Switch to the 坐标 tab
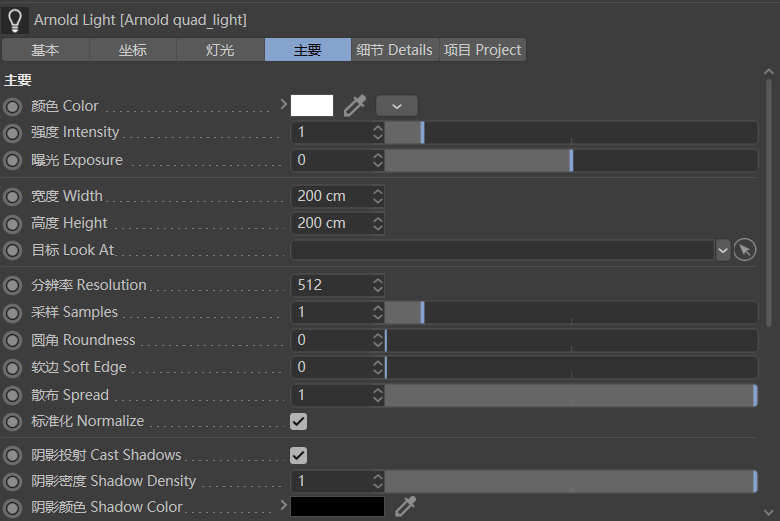 click(133, 50)
